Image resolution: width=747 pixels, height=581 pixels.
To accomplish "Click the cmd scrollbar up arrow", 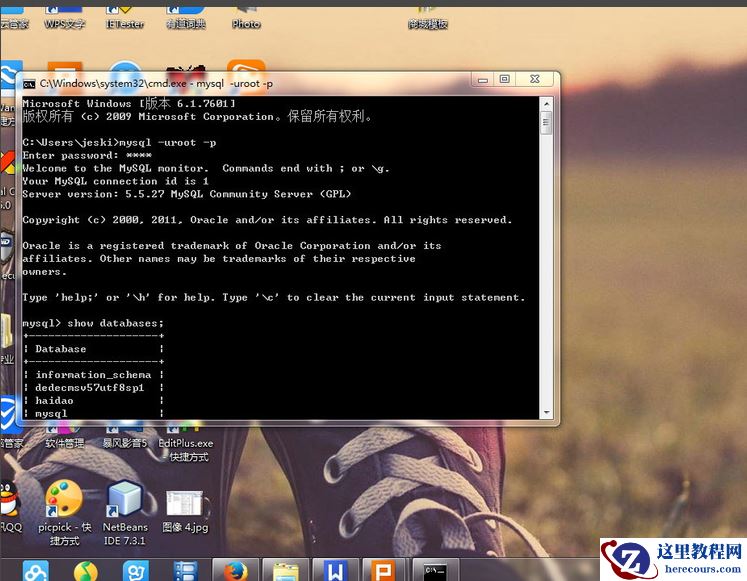I will tap(546, 103).
